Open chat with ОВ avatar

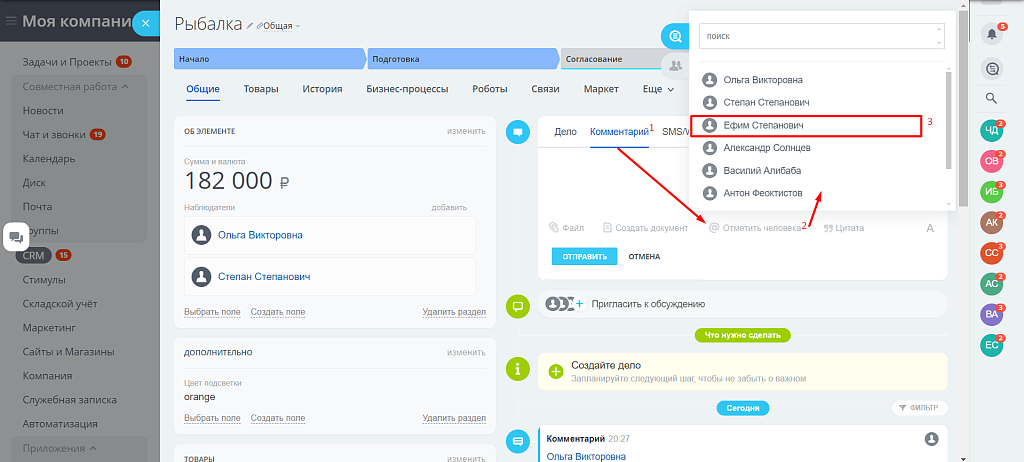click(991, 161)
